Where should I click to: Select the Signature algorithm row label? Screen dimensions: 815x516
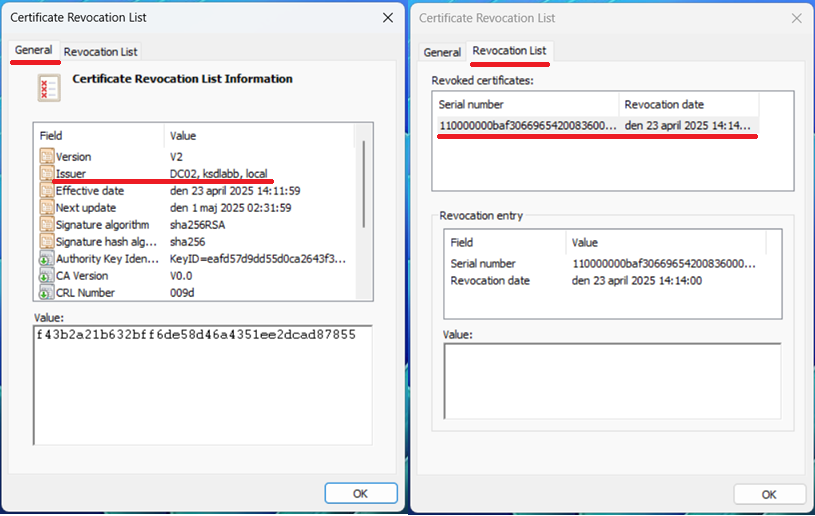102,225
